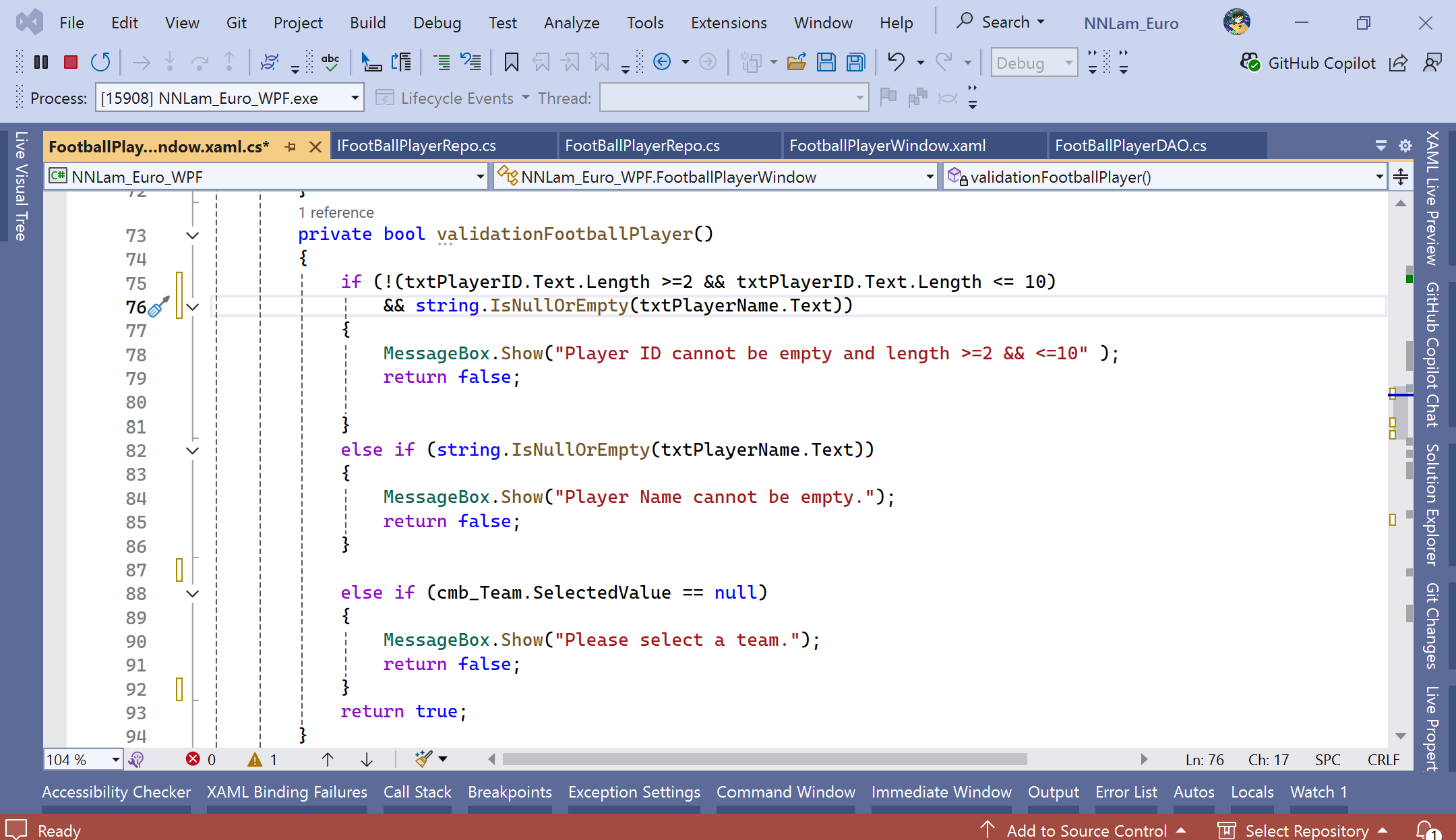The height and width of the screenshot is (840, 1456).
Task: Open feedback icon at top right
Action: click(1432, 63)
